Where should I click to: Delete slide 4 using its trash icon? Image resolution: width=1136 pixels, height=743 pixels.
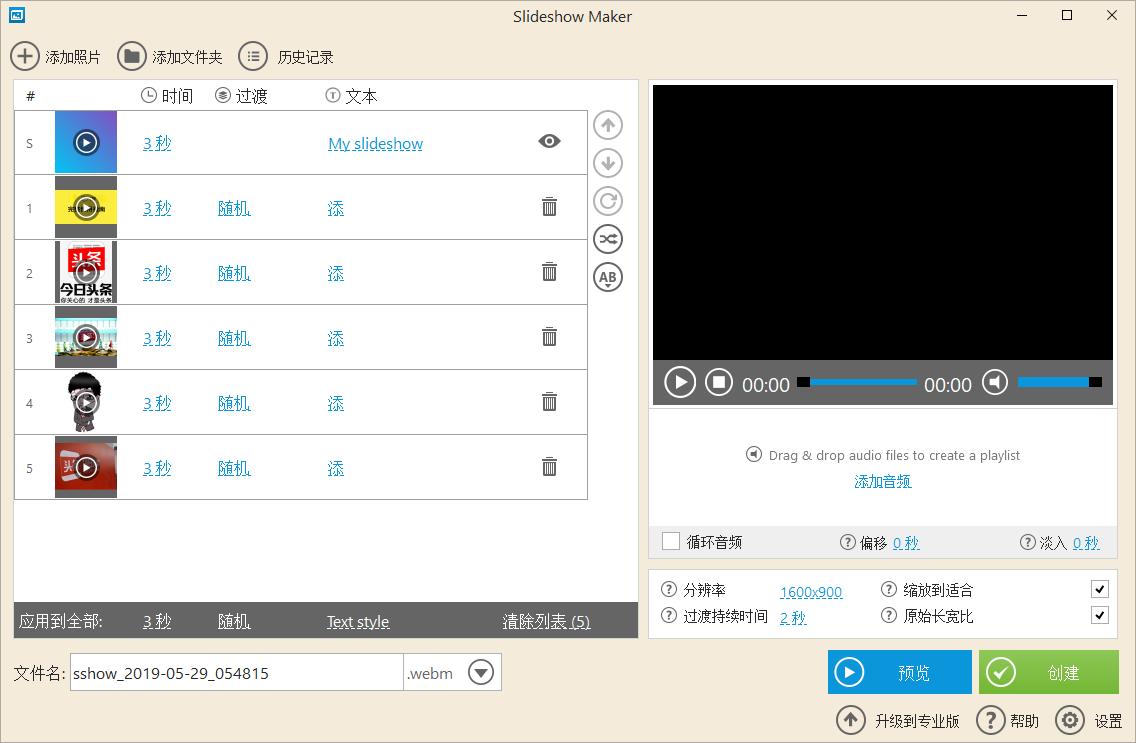pyautogui.click(x=549, y=402)
